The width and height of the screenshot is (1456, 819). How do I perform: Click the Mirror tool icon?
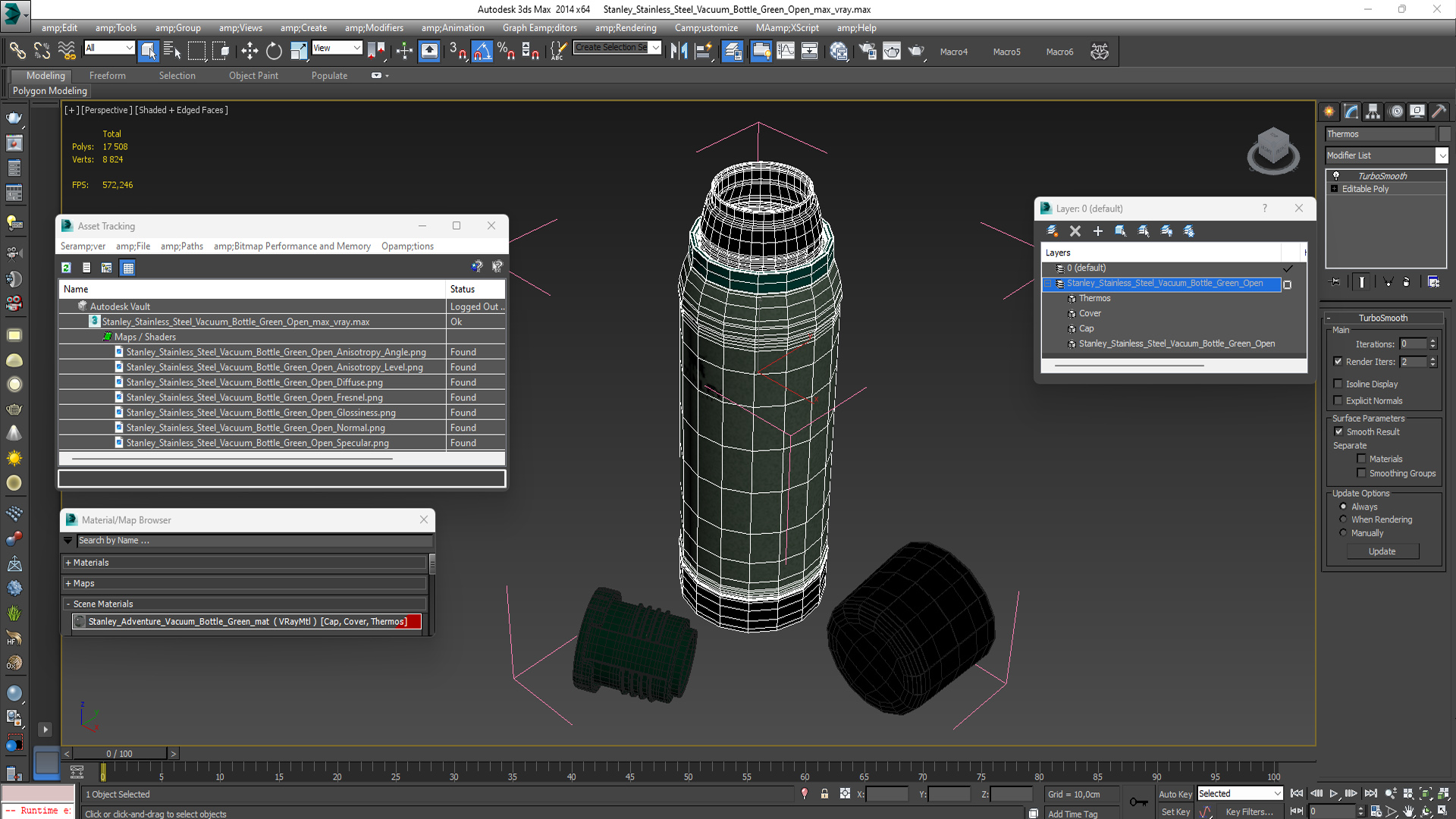pos(679,51)
